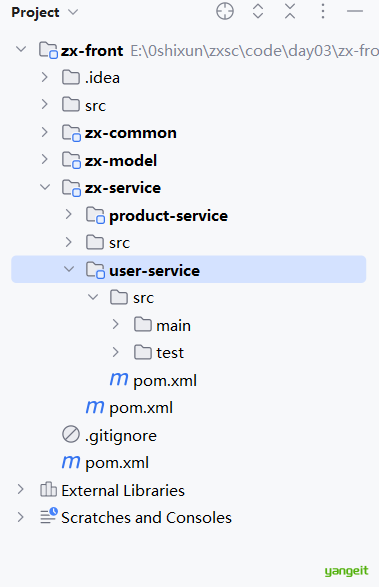379x587 pixels.
Task: Expand the main folder
Action: [116, 324]
